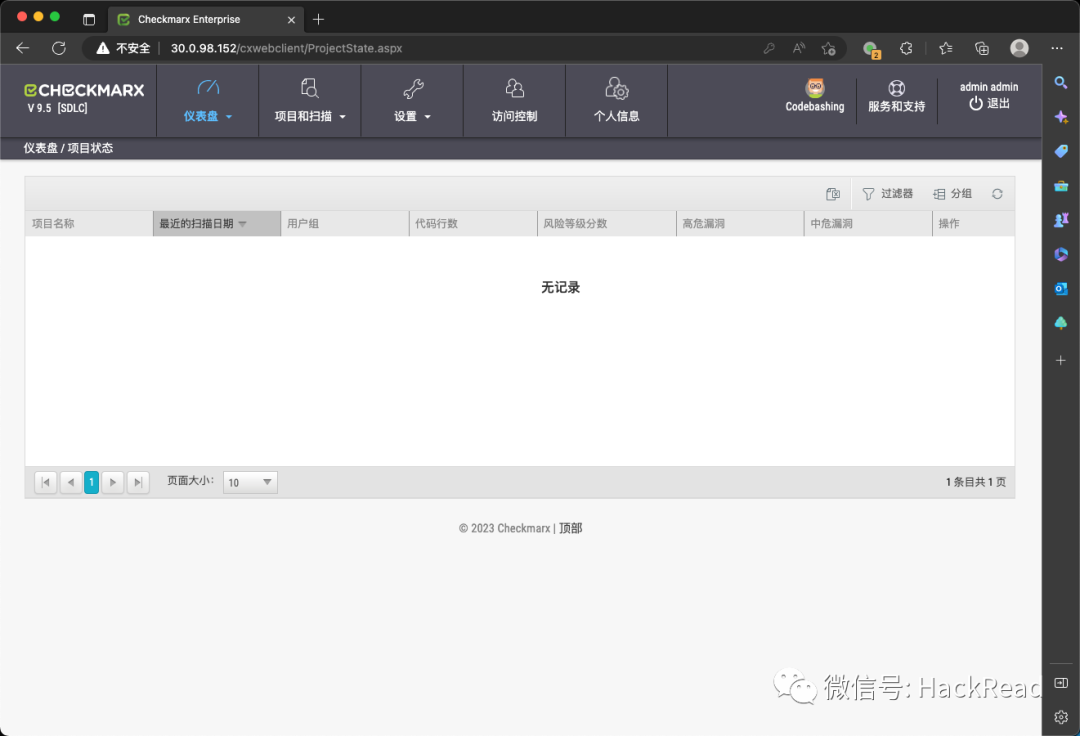Open the 项目和扫描 menu
The width and height of the screenshot is (1080, 736).
[x=309, y=101]
